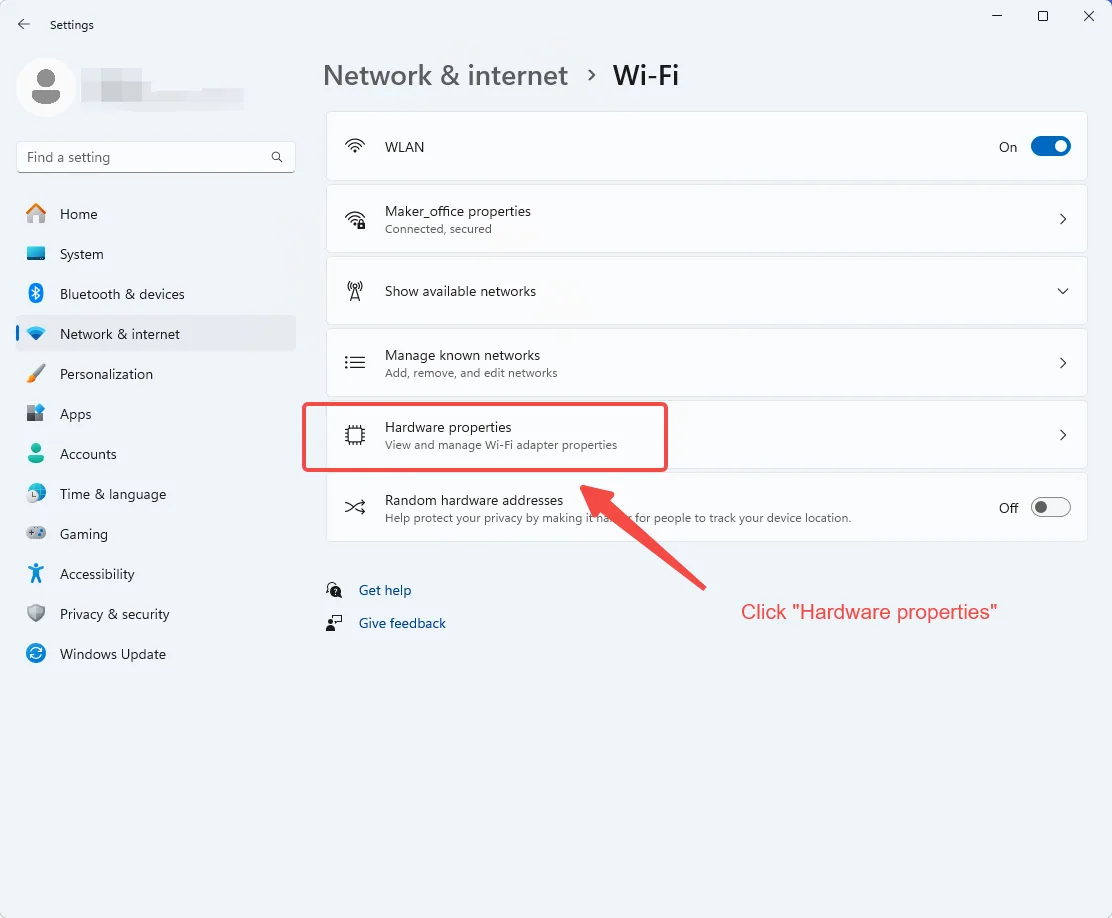This screenshot has height=918, width=1112.
Task: Click the Accessibility figure icon
Action: pos(36,573)
